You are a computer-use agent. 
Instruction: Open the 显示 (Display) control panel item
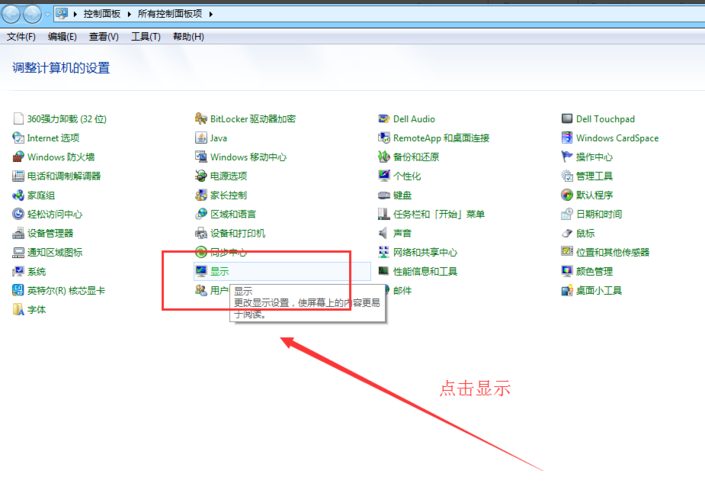click(x=219, y=271)
